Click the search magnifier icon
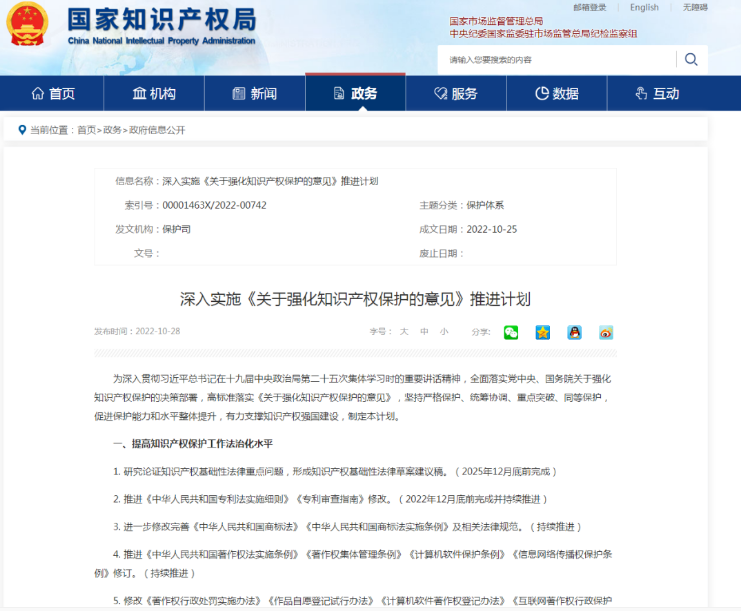This screenshot has height=611, width=741. tap(691, 60)
